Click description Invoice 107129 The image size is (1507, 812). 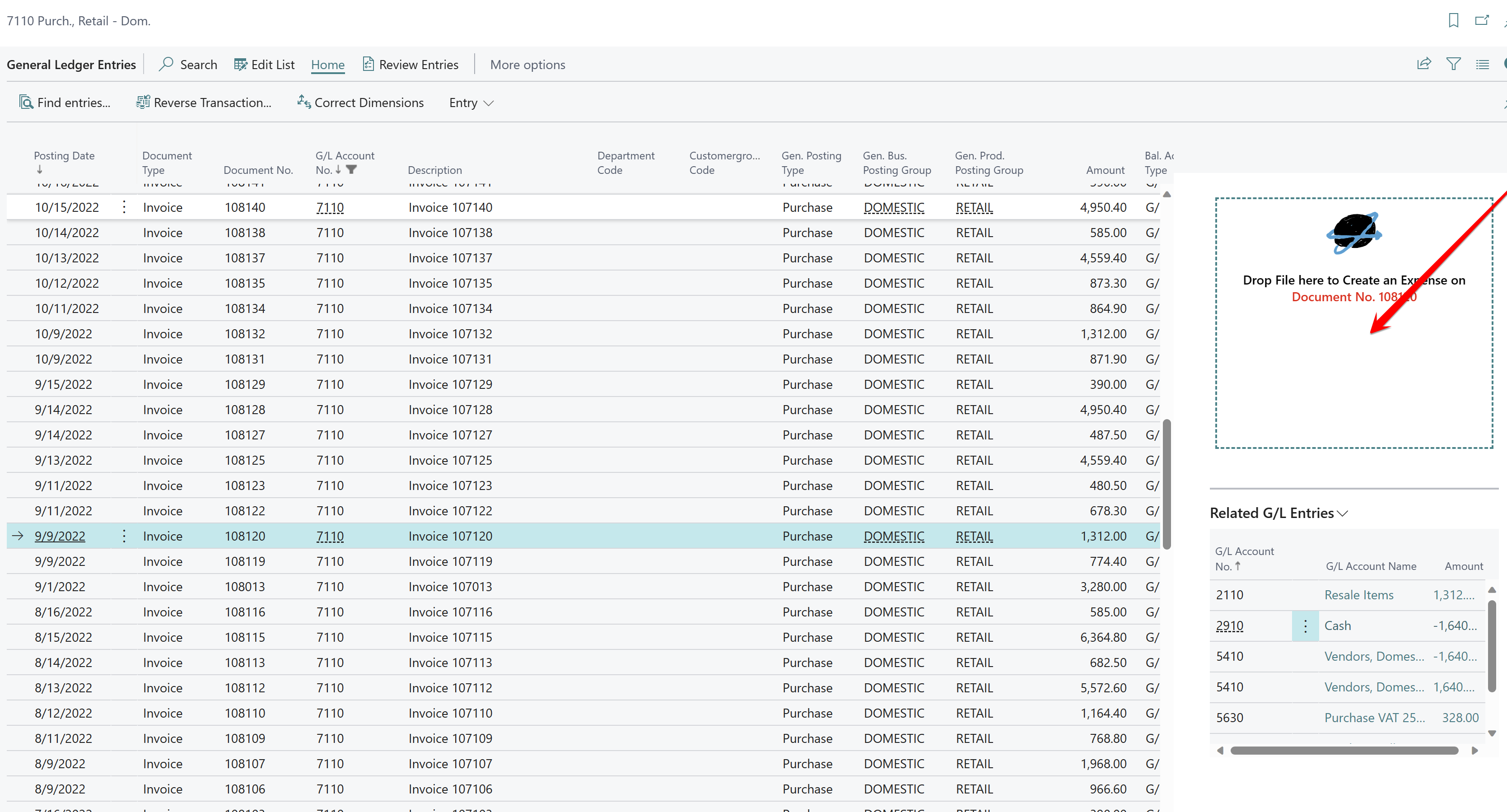[x=450, y=385]
